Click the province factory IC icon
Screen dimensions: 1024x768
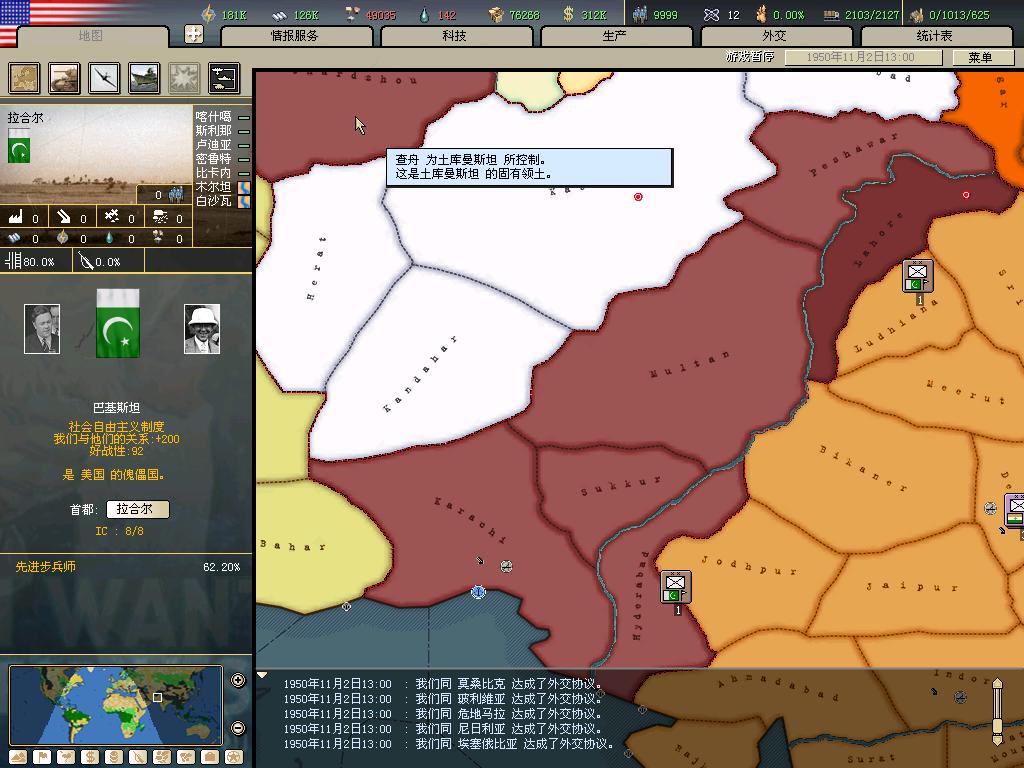click(x=16, y=217)
